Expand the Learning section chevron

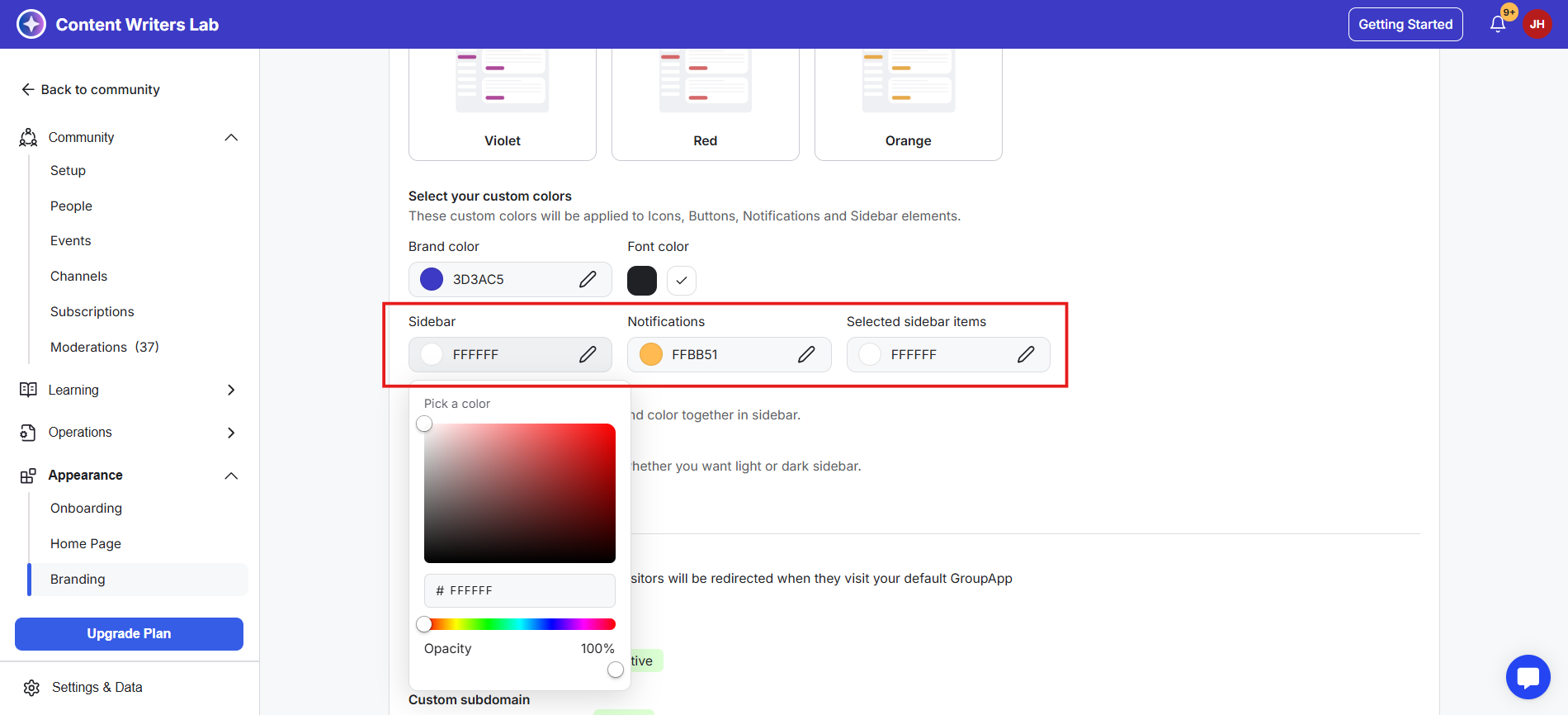click(231, 390)
